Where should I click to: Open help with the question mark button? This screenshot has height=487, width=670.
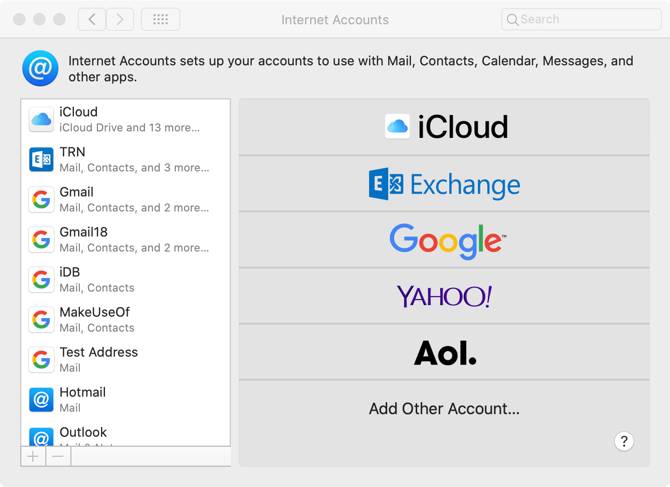(x=624, y=441)
